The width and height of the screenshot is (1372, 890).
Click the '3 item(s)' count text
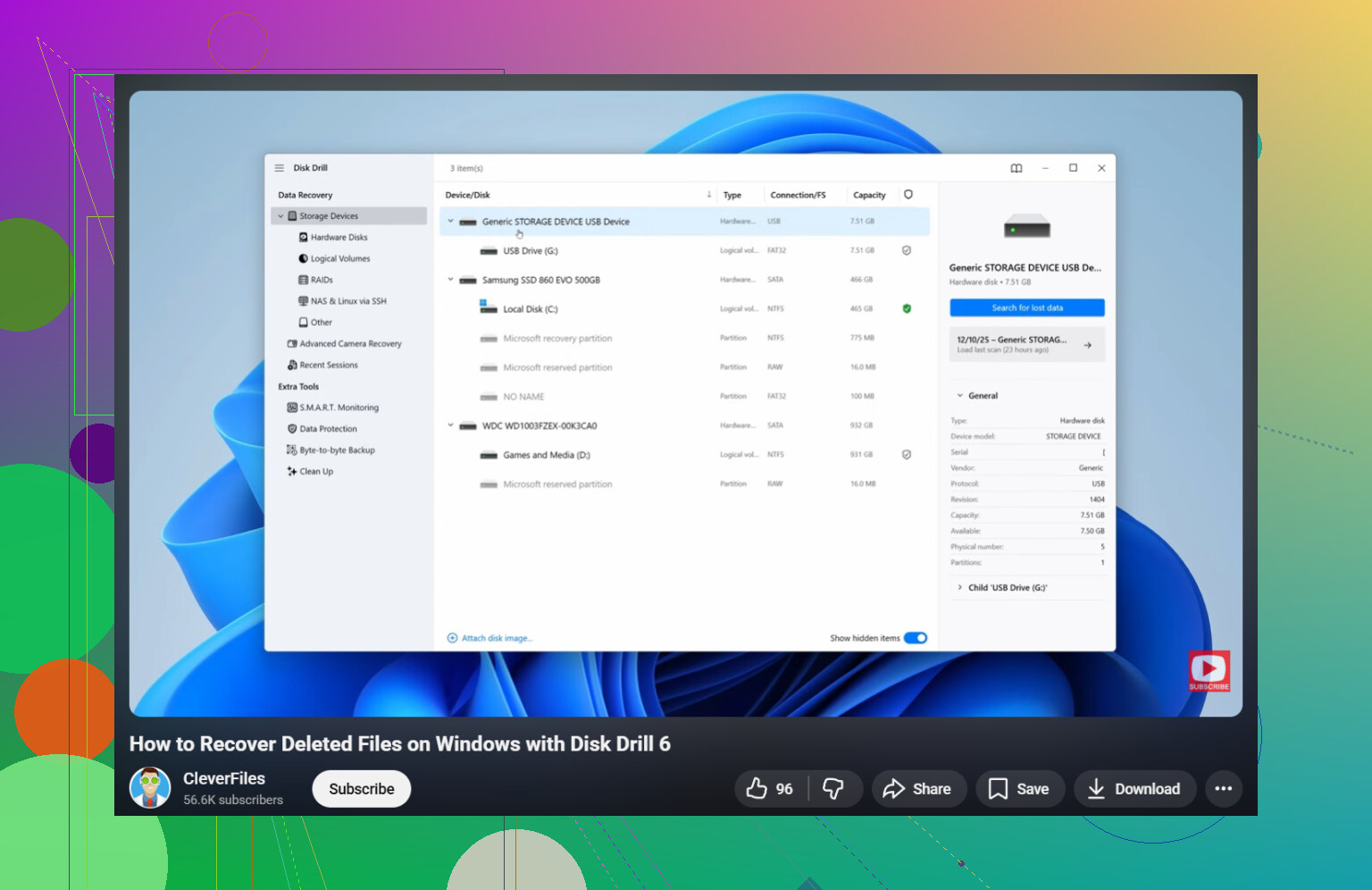click(466, 168)
